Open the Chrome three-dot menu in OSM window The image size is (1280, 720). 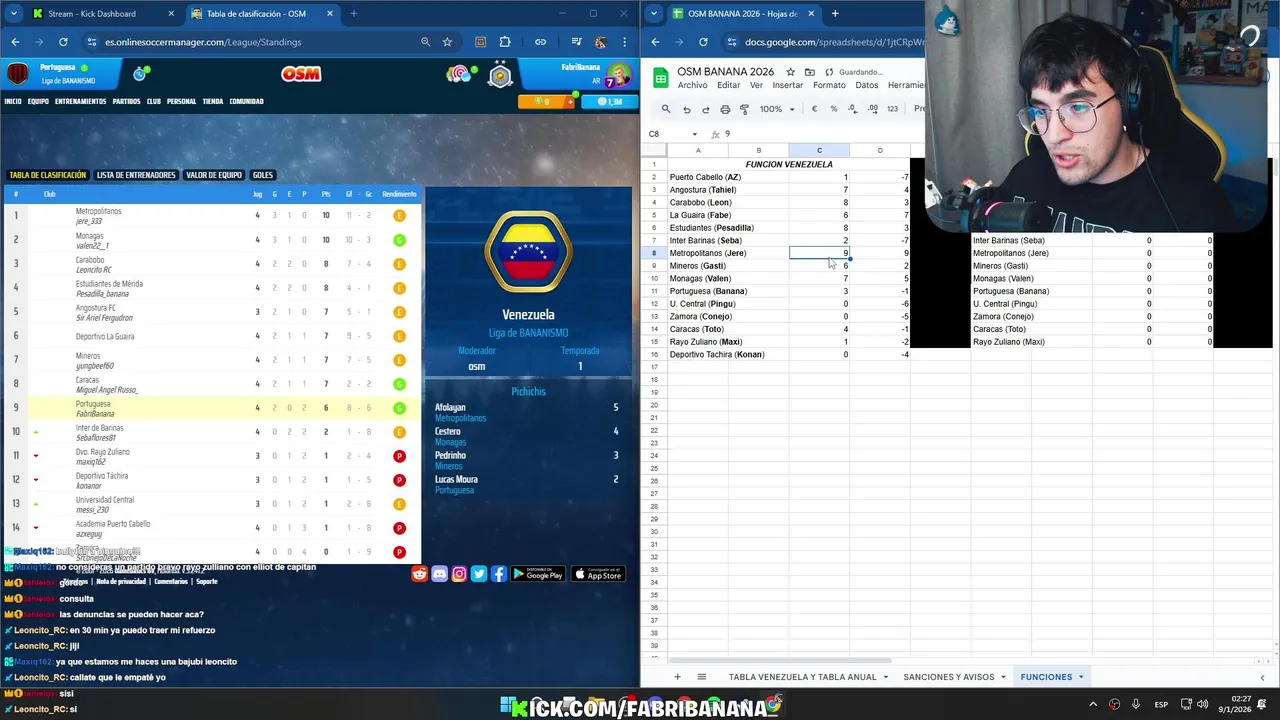click(624, 42)
